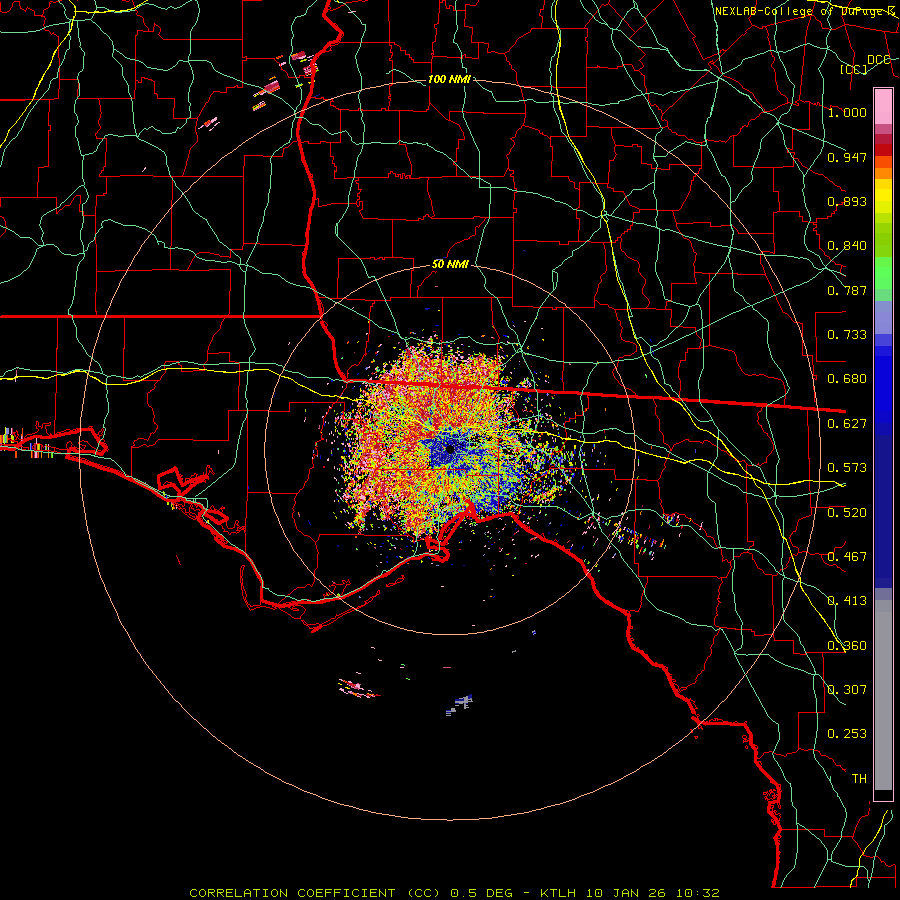Click the DCC label above the color scale

click(878, 60)
